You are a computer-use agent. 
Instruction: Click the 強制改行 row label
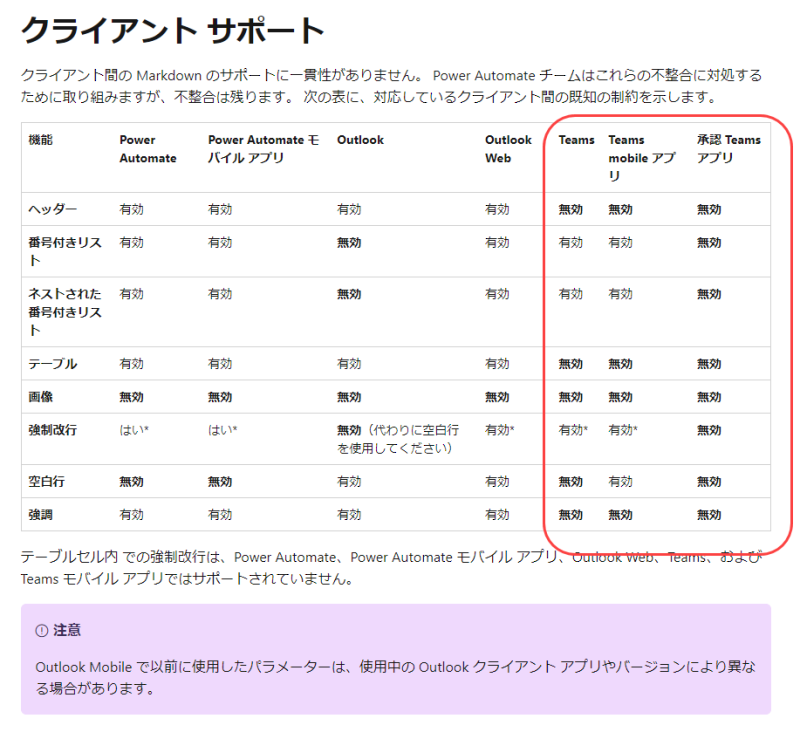[53, 430]
